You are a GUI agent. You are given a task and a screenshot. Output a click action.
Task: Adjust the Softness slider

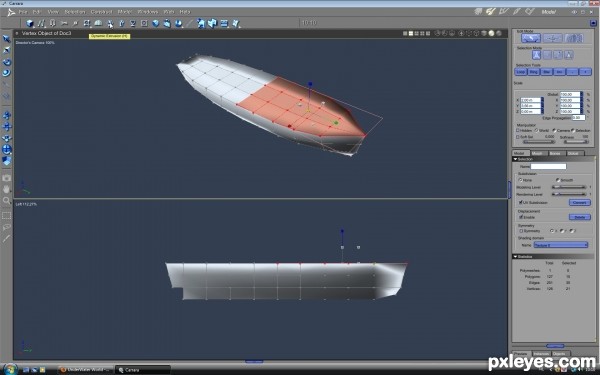point(576,142)
